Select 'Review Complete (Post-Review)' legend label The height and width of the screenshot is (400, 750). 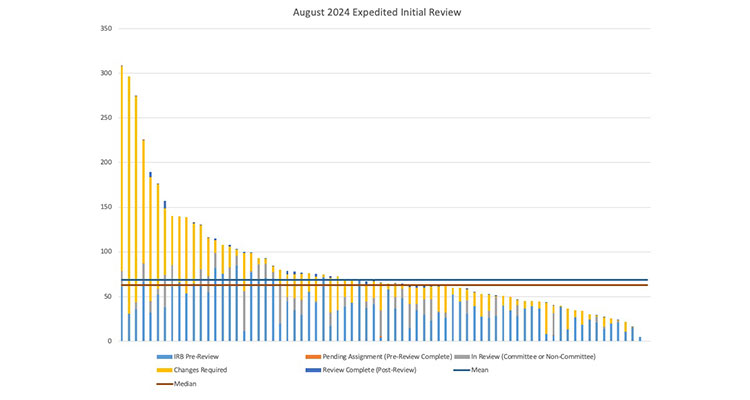click(368, 370)
